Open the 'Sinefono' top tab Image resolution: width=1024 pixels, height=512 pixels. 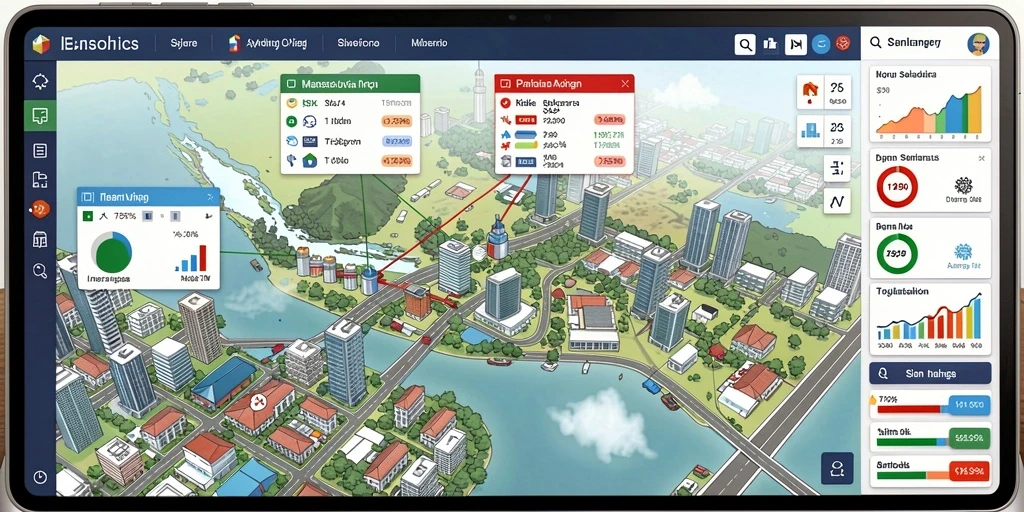358,44
